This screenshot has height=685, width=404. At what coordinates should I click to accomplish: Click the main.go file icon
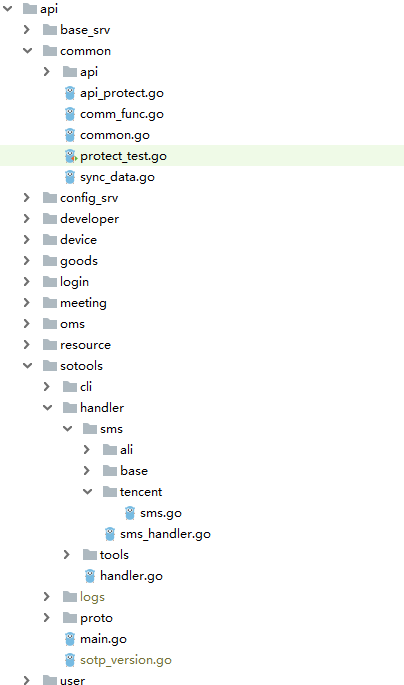[70, 639]
